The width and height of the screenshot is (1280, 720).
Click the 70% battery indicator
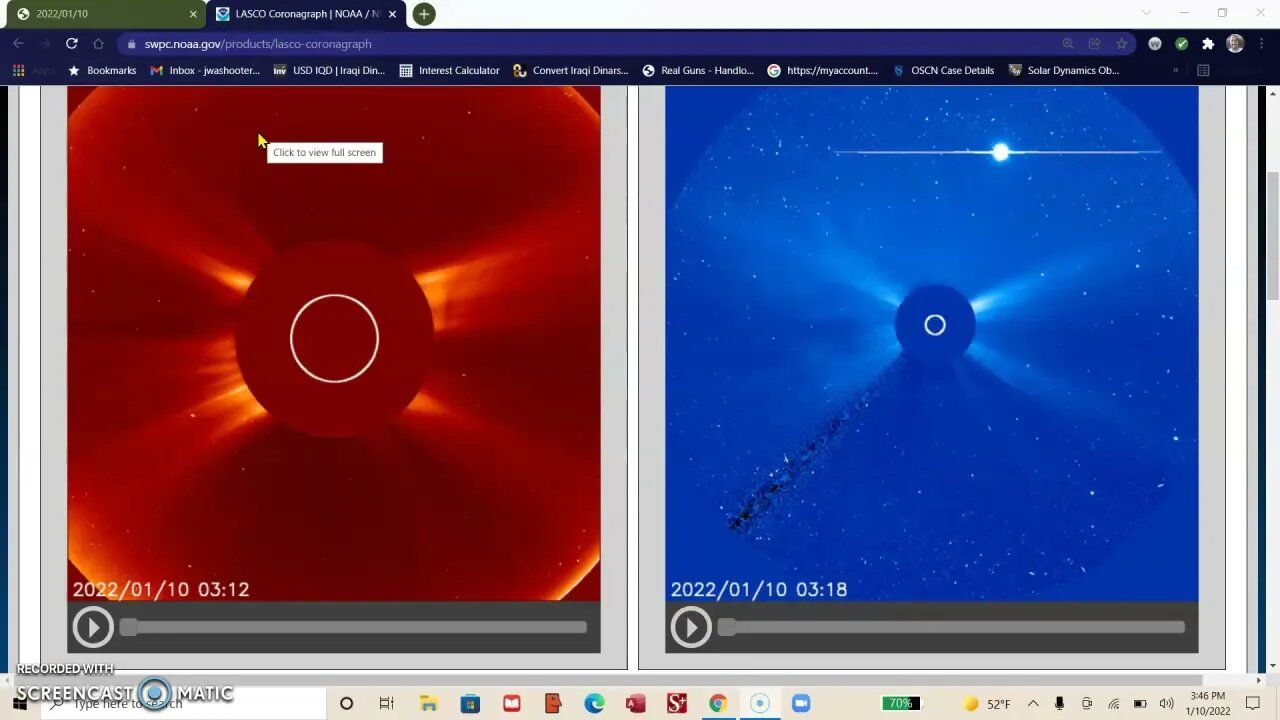tap(900, 703)
